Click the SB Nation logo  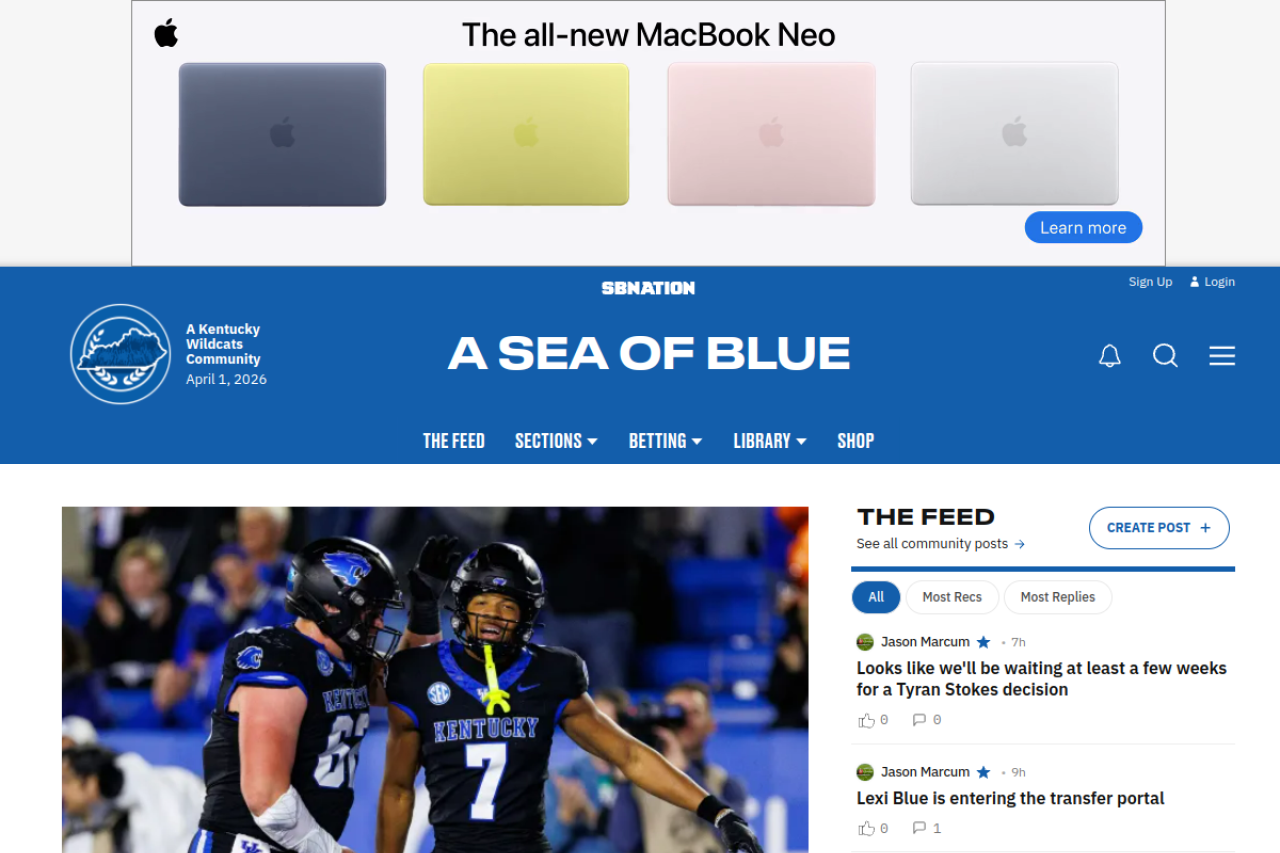click(648, 288)
